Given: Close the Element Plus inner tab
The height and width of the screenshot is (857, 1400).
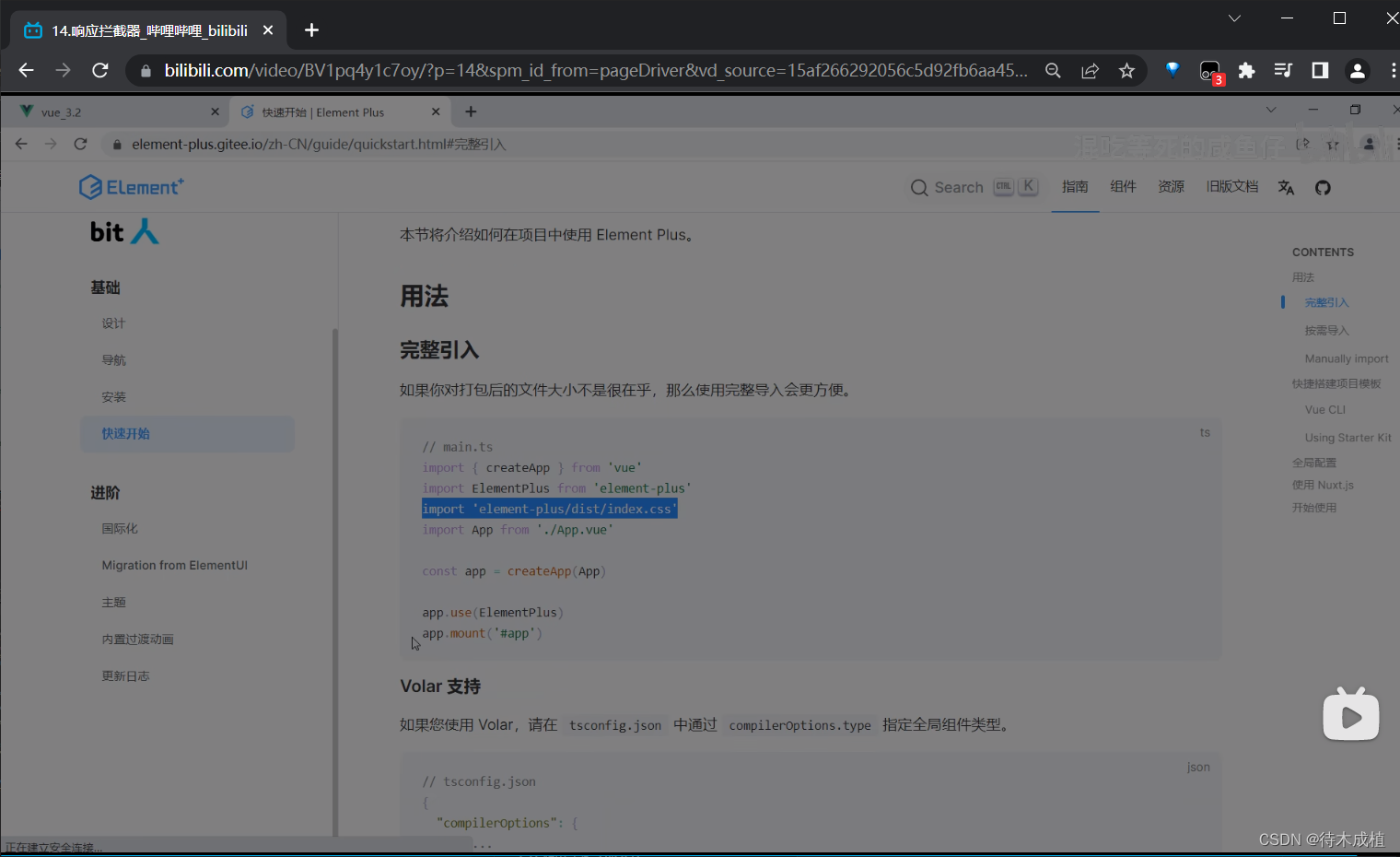Looking at the screenshot, I should point(436,112).
